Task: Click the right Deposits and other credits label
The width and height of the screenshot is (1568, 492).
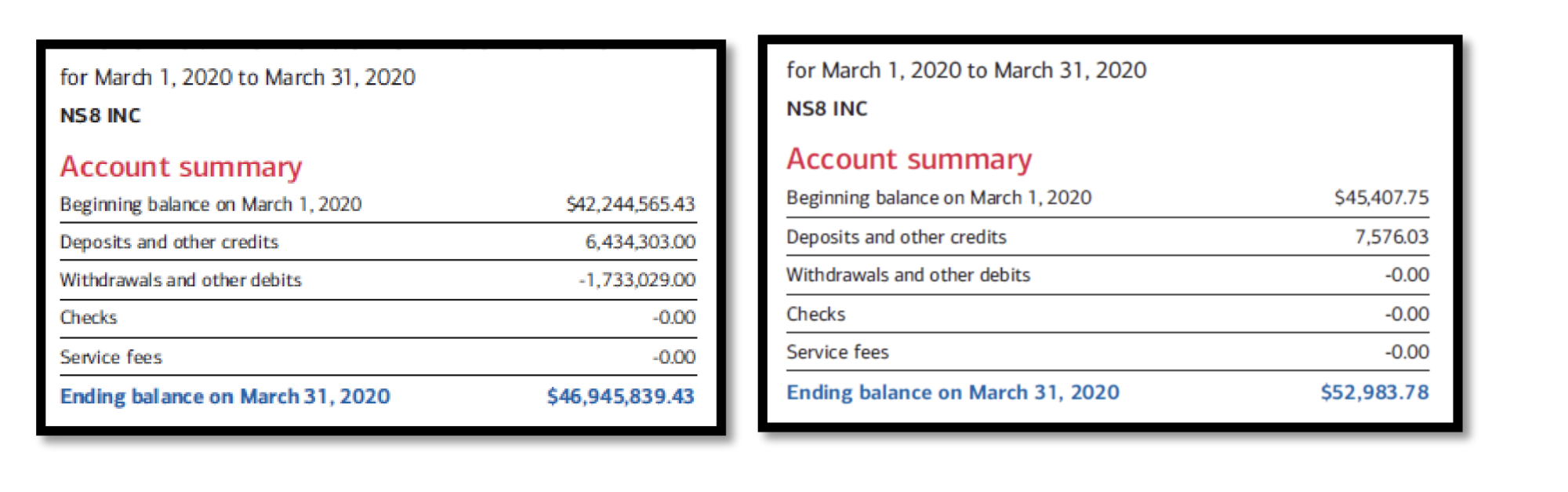Action: pos(897,237)
